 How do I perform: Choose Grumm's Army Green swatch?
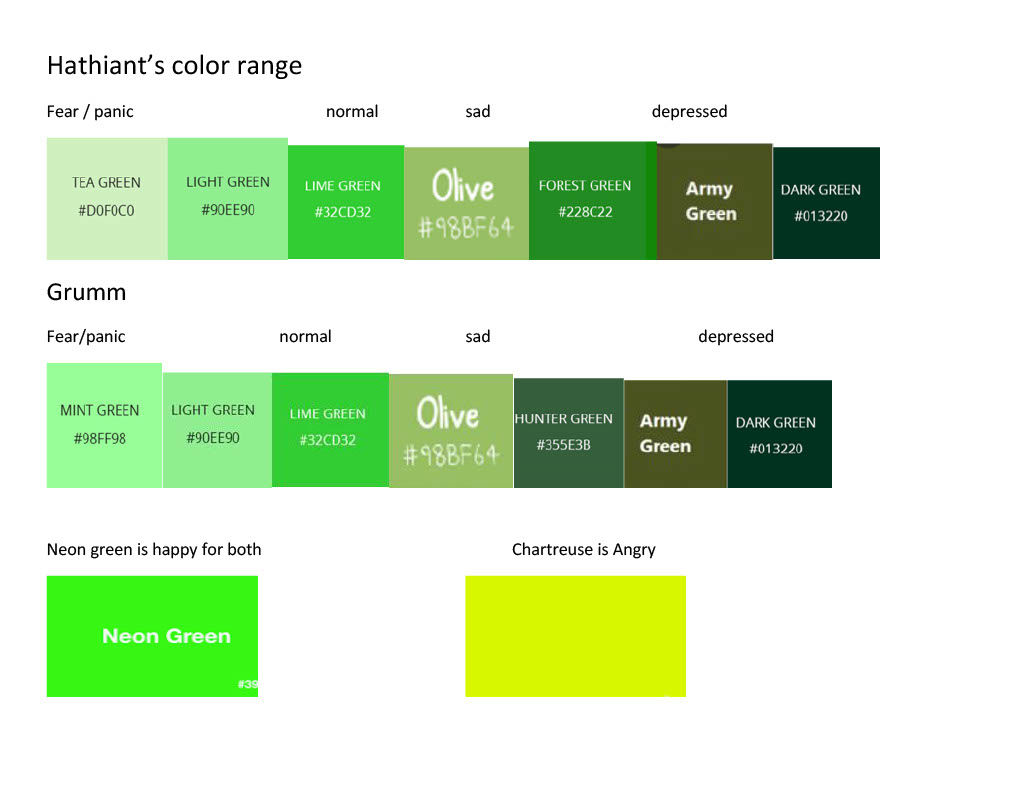click(x=676, y=434)
